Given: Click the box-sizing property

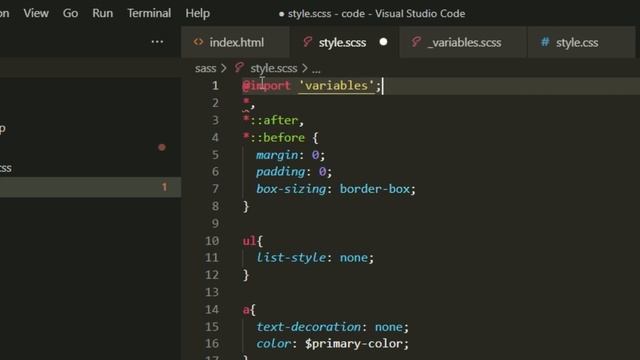Looking at the screenshot, I should (291, 189).
